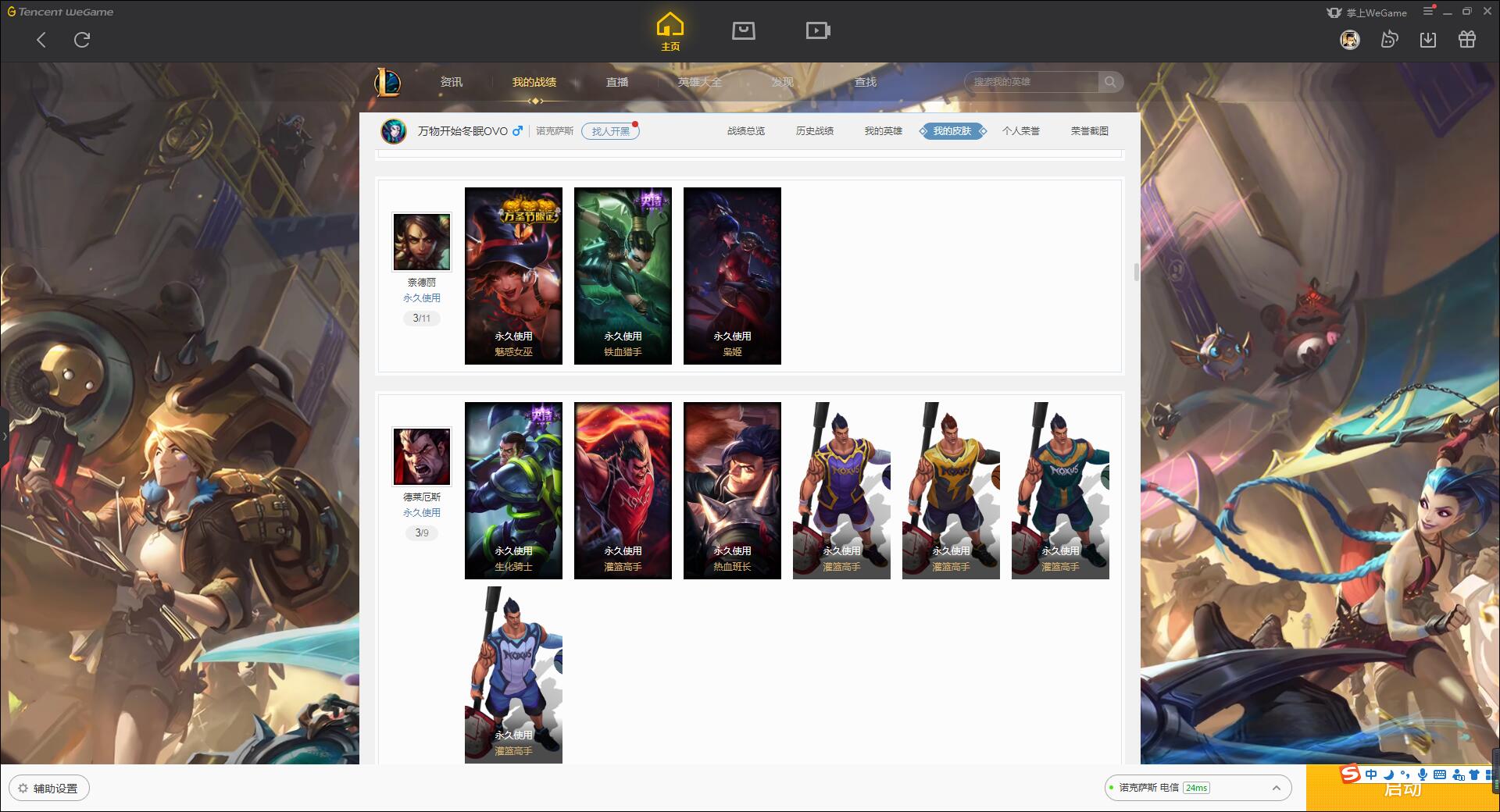Open the download manager icon
Image resolution: width=1500 pixels, height=812 pixels.
point(1428,40)
